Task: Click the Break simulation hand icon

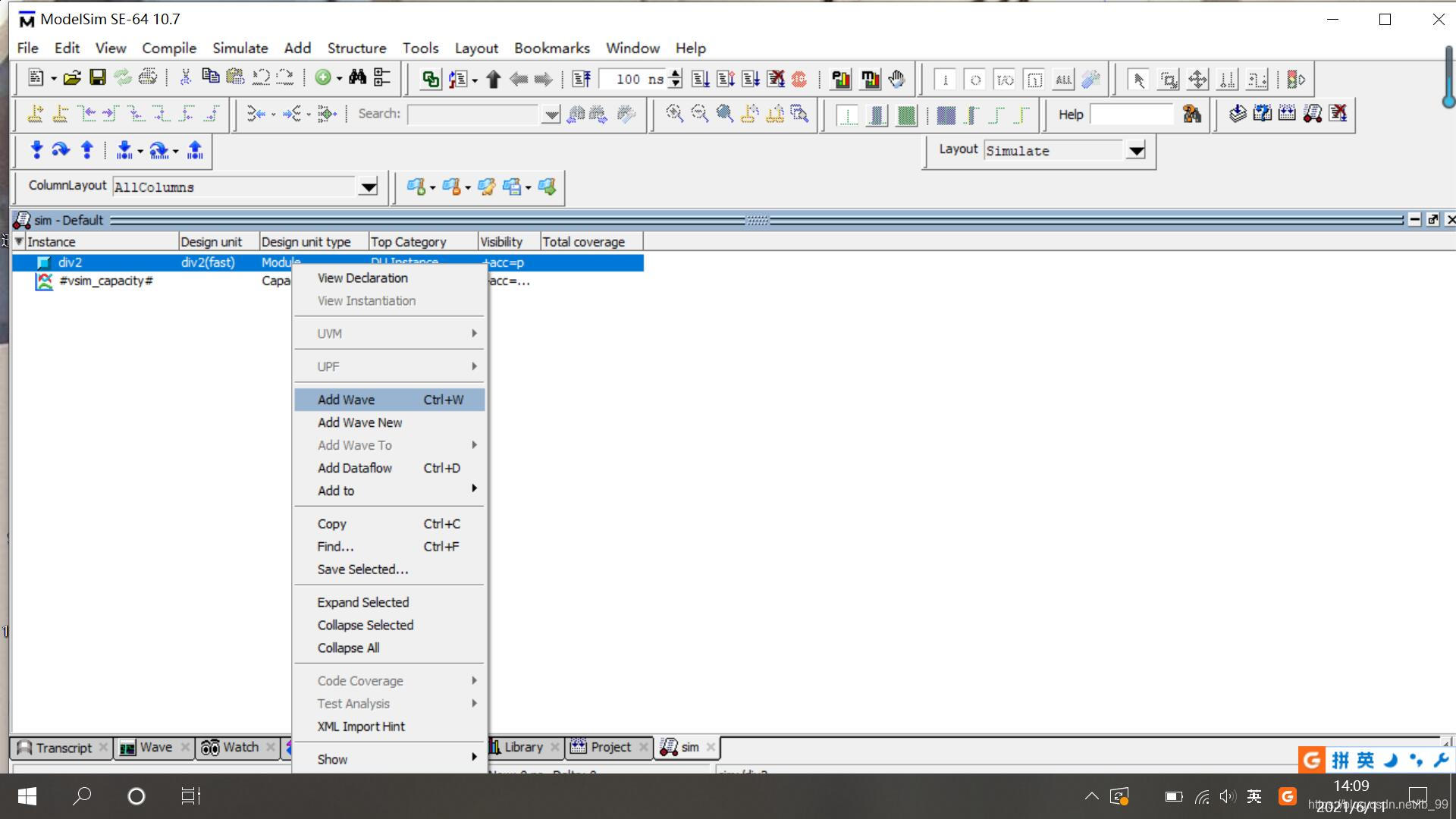Action: (x=896, y=79)
